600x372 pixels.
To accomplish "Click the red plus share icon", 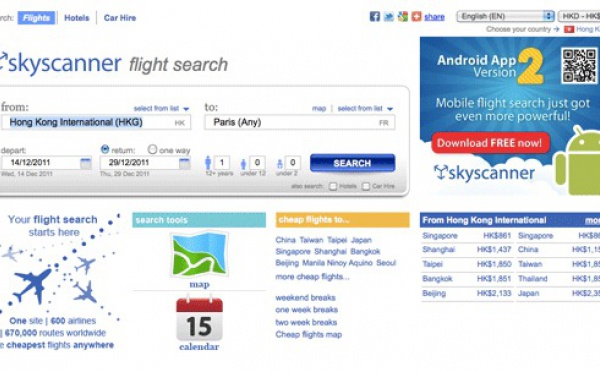I will click(416, 16).
